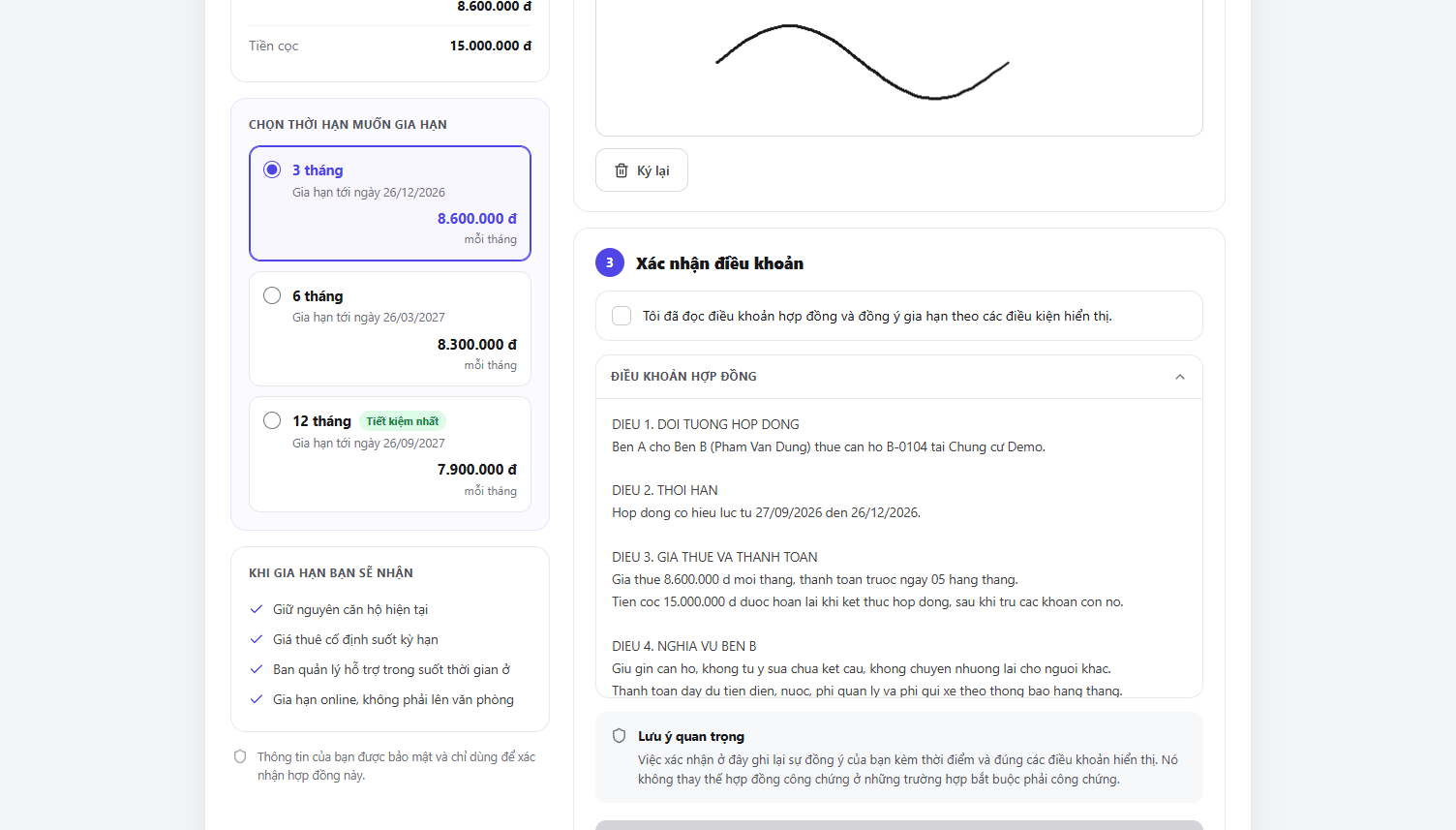Click the shield icon beside Lưu ý quan trọng
This screenshot has height=830, width=1456.
620,736
